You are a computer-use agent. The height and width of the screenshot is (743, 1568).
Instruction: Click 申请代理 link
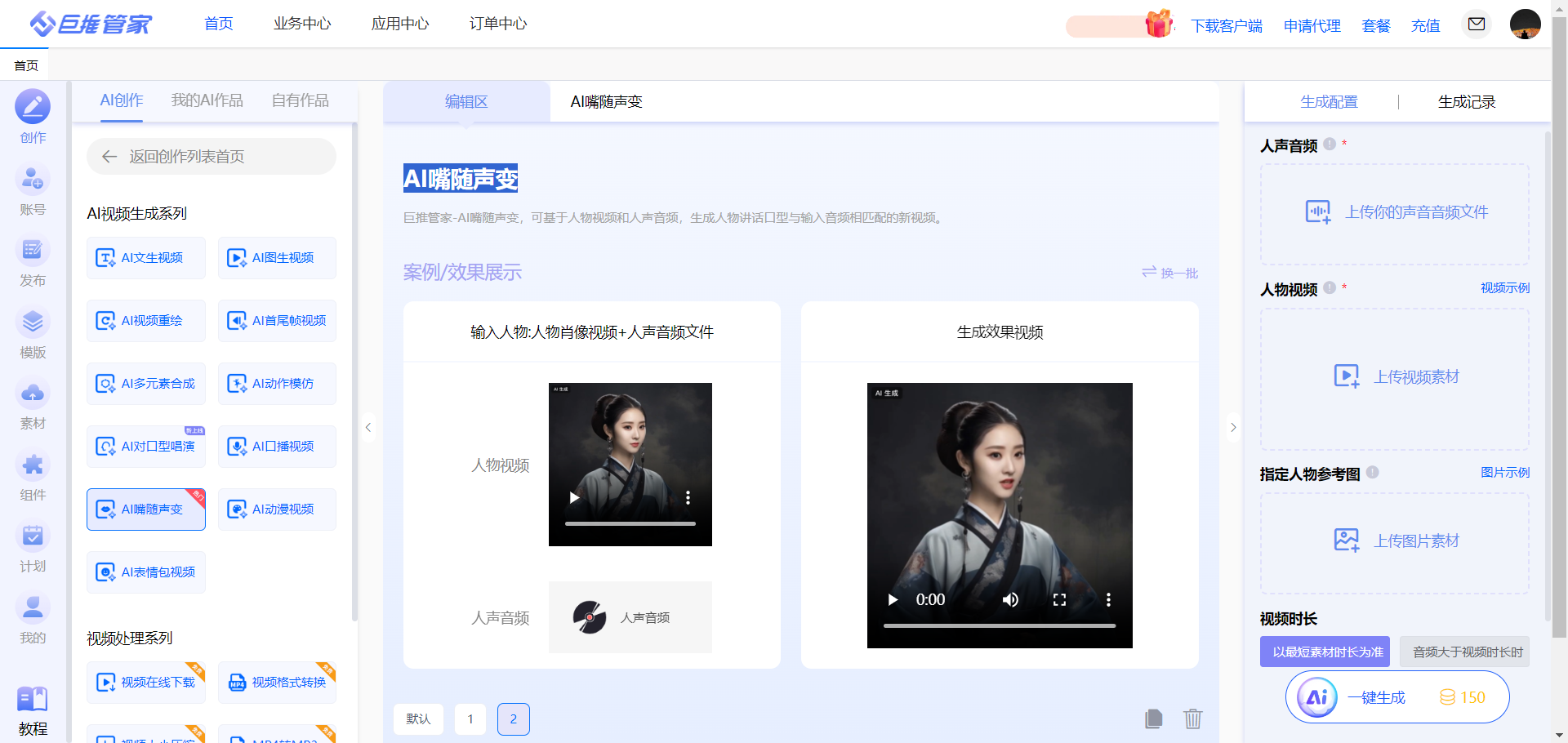1312,25
